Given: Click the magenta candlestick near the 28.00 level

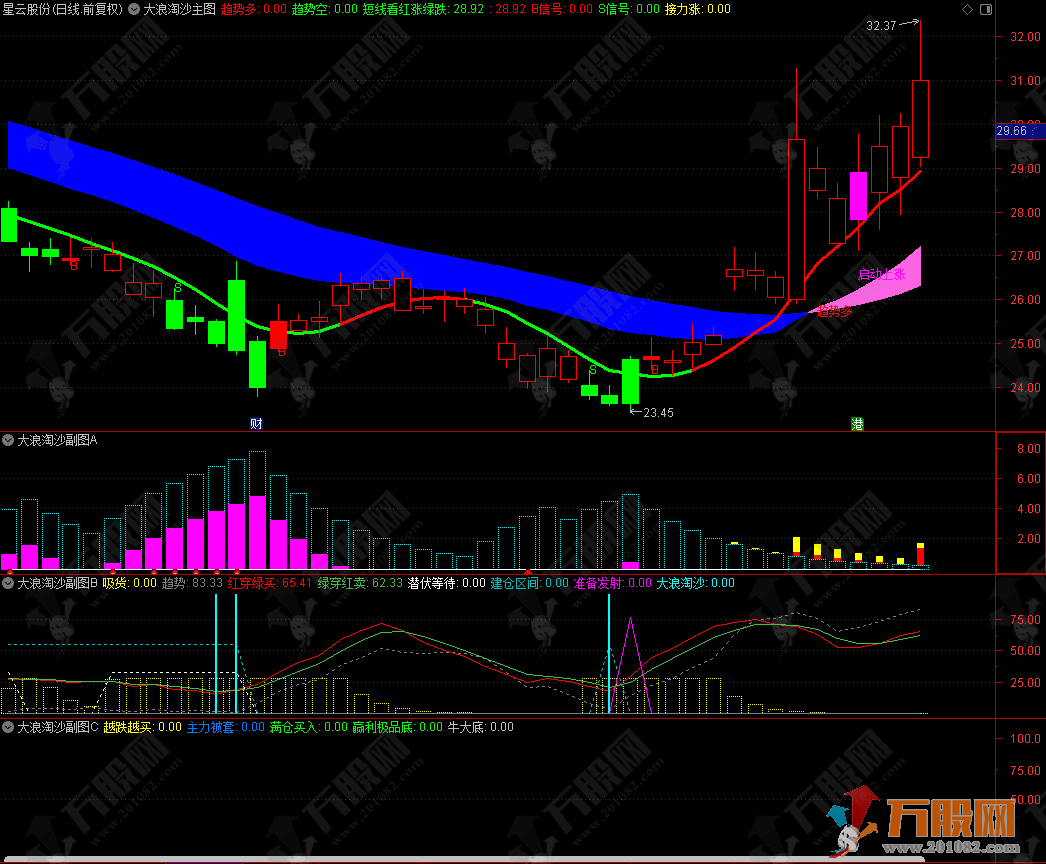Looking at the screenshot, I should click(x=858, y=196).
